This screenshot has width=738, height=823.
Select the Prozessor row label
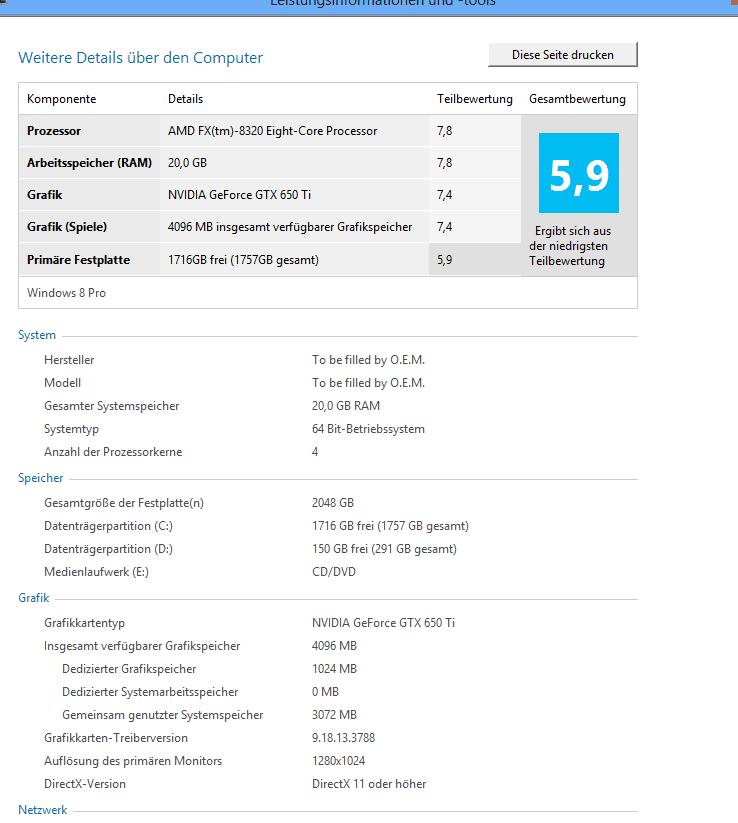(x=54, y=131)
